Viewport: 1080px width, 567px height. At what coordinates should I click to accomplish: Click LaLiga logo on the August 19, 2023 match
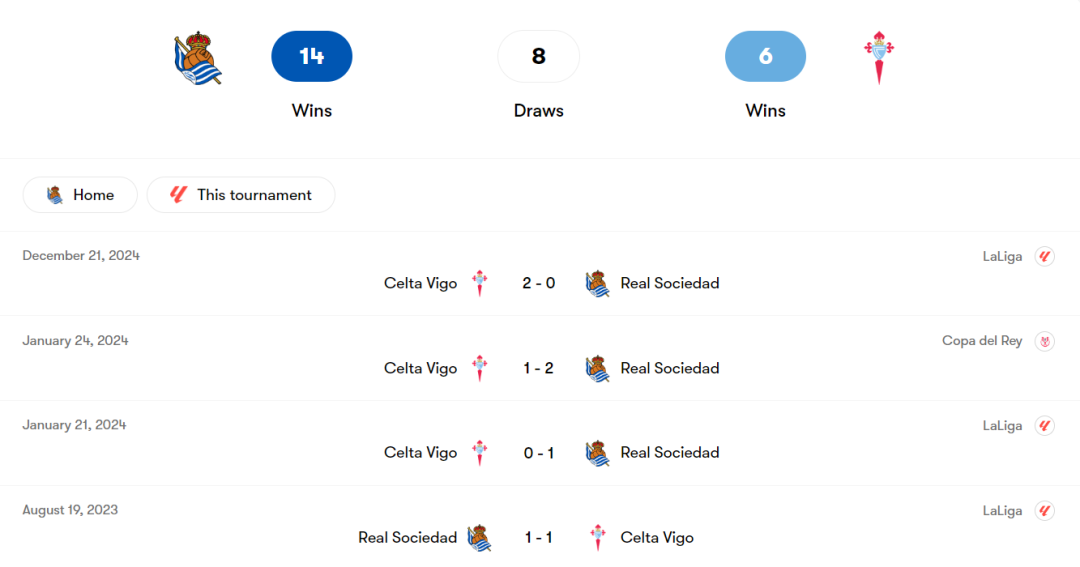(x=1044, y=511)
